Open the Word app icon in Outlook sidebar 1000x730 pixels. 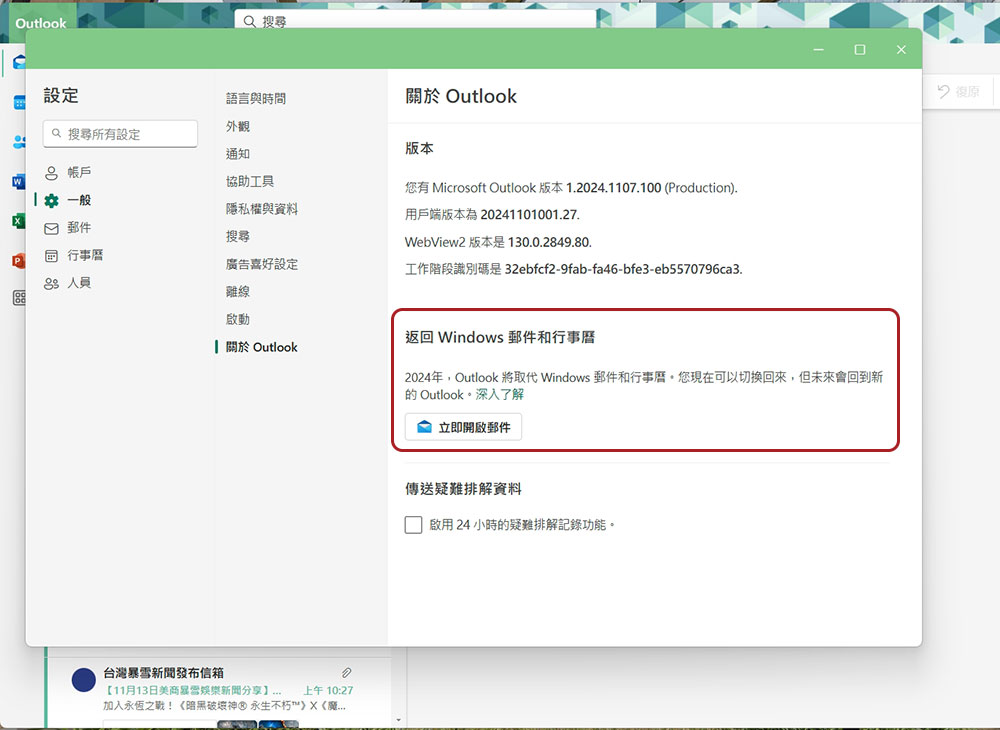18,182
